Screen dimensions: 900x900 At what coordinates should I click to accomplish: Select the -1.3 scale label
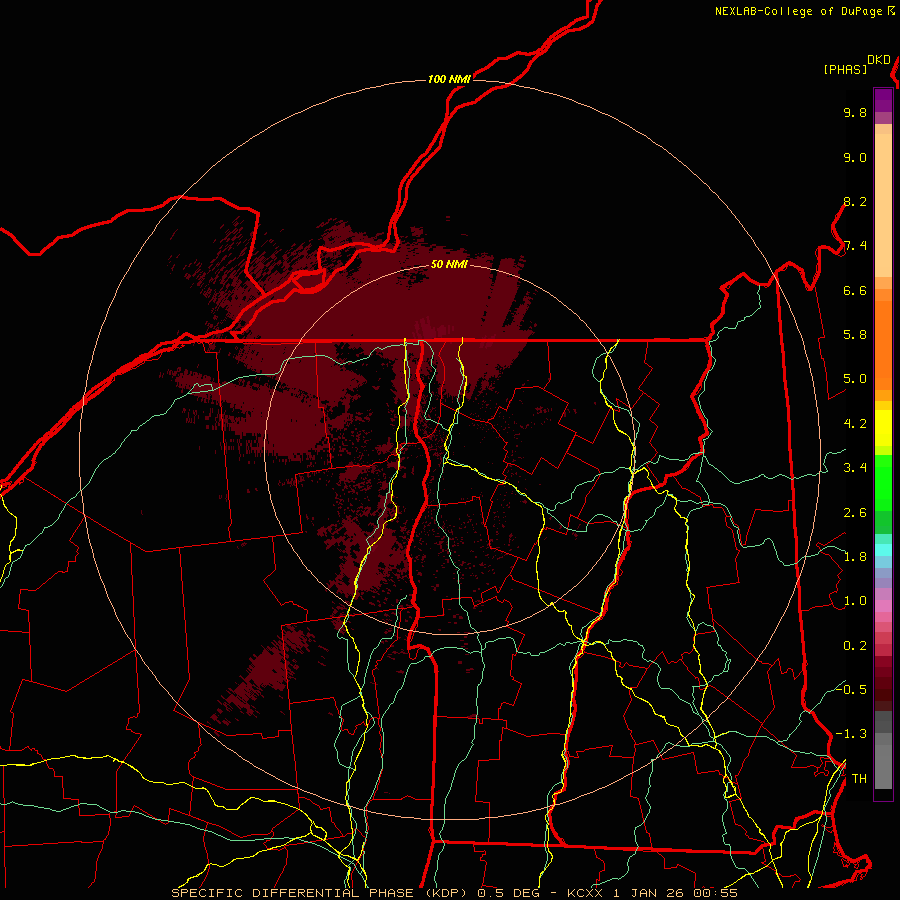(851, 734)
